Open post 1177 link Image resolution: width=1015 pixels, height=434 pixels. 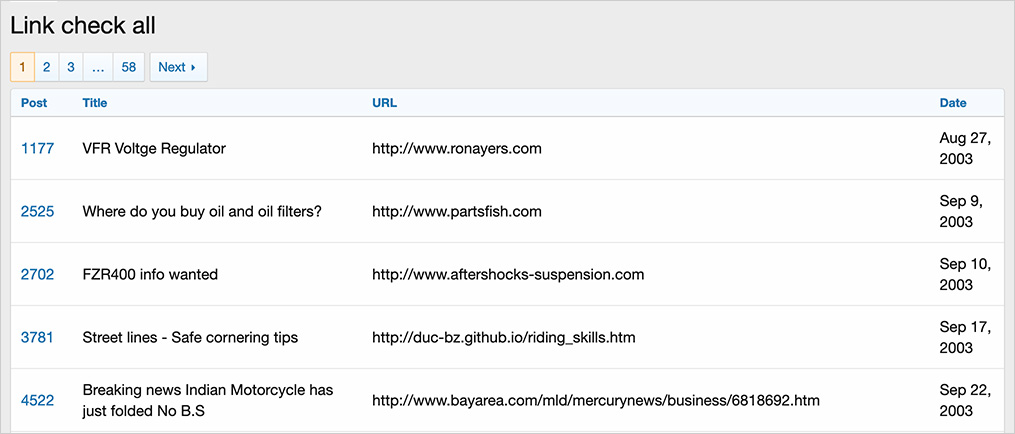tap(37, 149)
